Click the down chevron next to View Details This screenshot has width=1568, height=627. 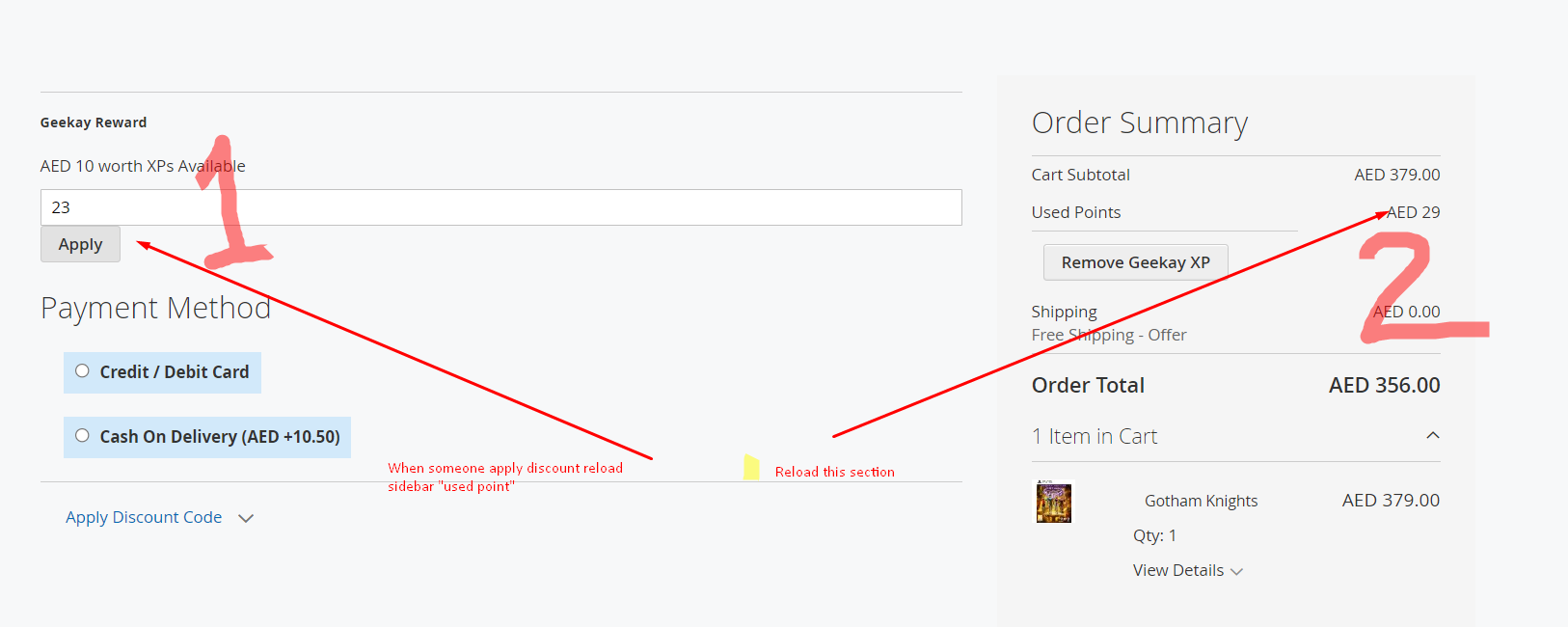1237,572
